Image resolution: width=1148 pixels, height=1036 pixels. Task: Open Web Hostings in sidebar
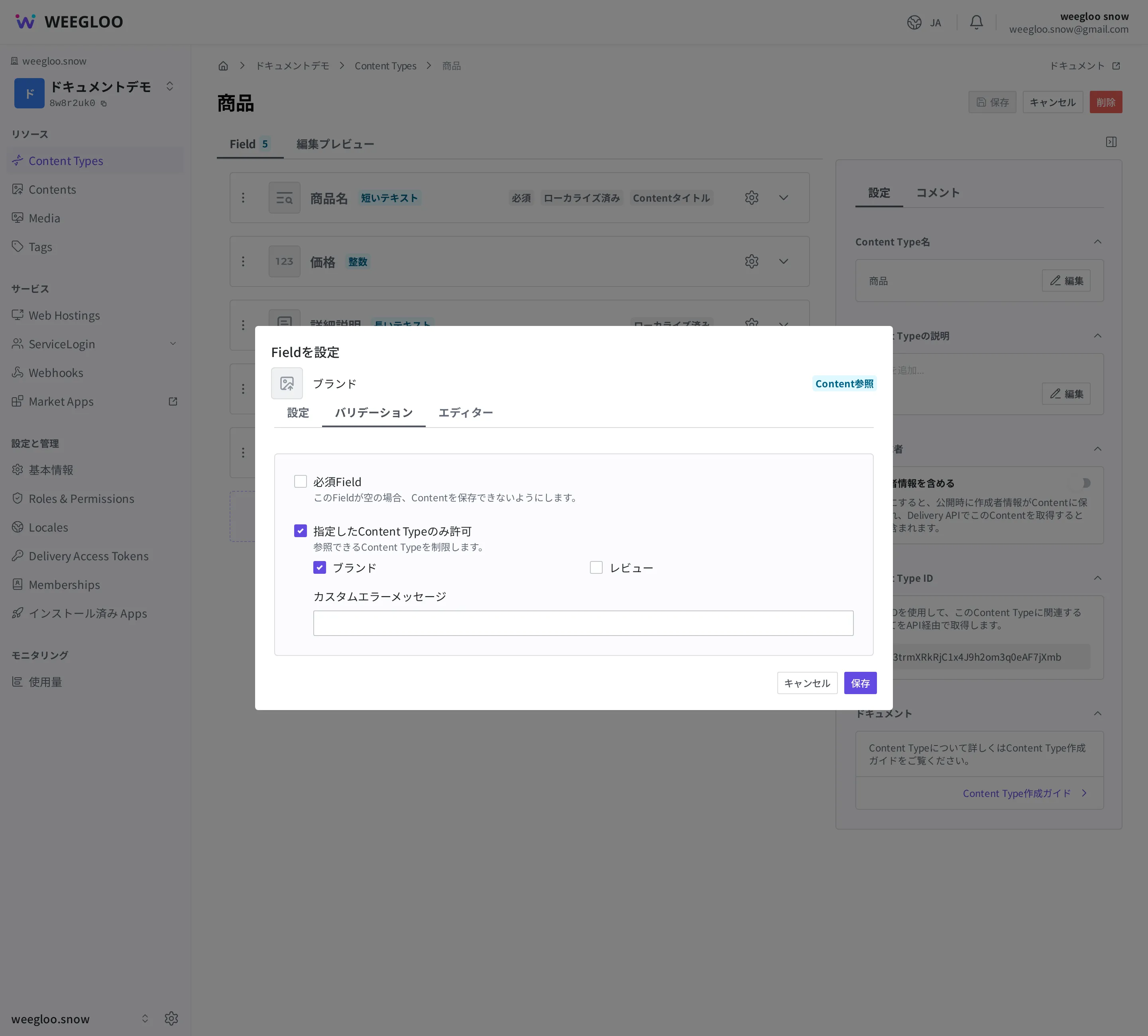[x=95, y=315]
